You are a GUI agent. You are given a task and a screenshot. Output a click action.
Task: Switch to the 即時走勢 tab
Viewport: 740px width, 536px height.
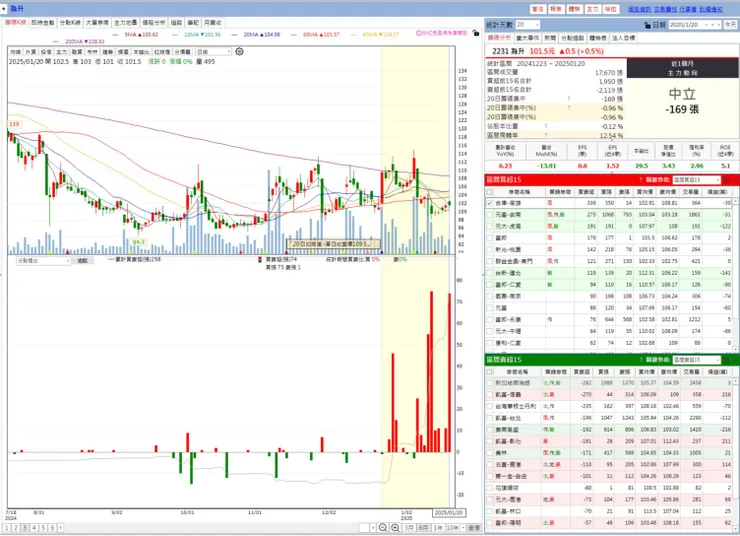pyautogui.click(x=43, y=23)
